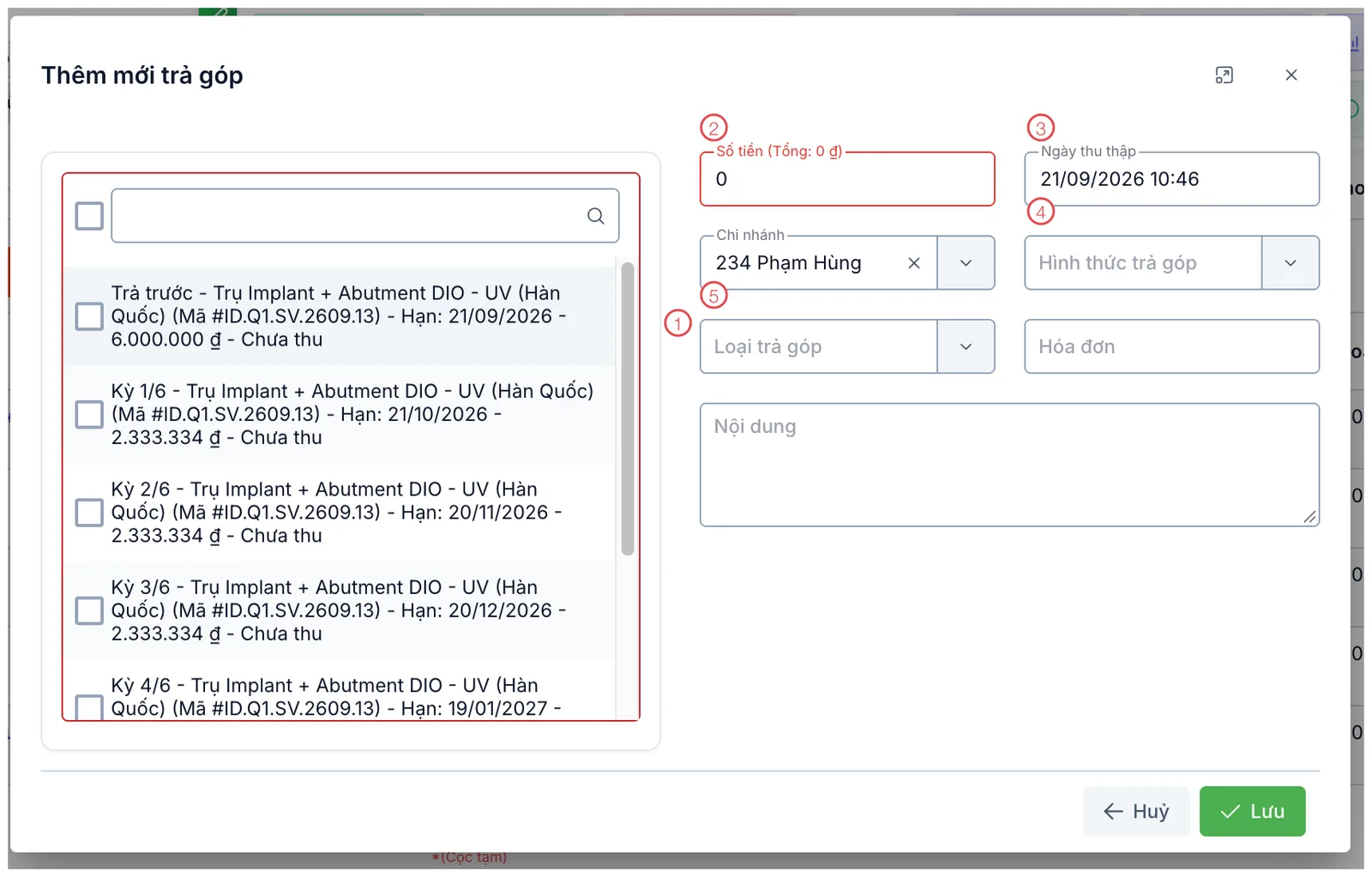Viewport: 1372px width, 877px height.
Task: Open the Chi nhánh dropdown arrow
Action: coord(966,263)
